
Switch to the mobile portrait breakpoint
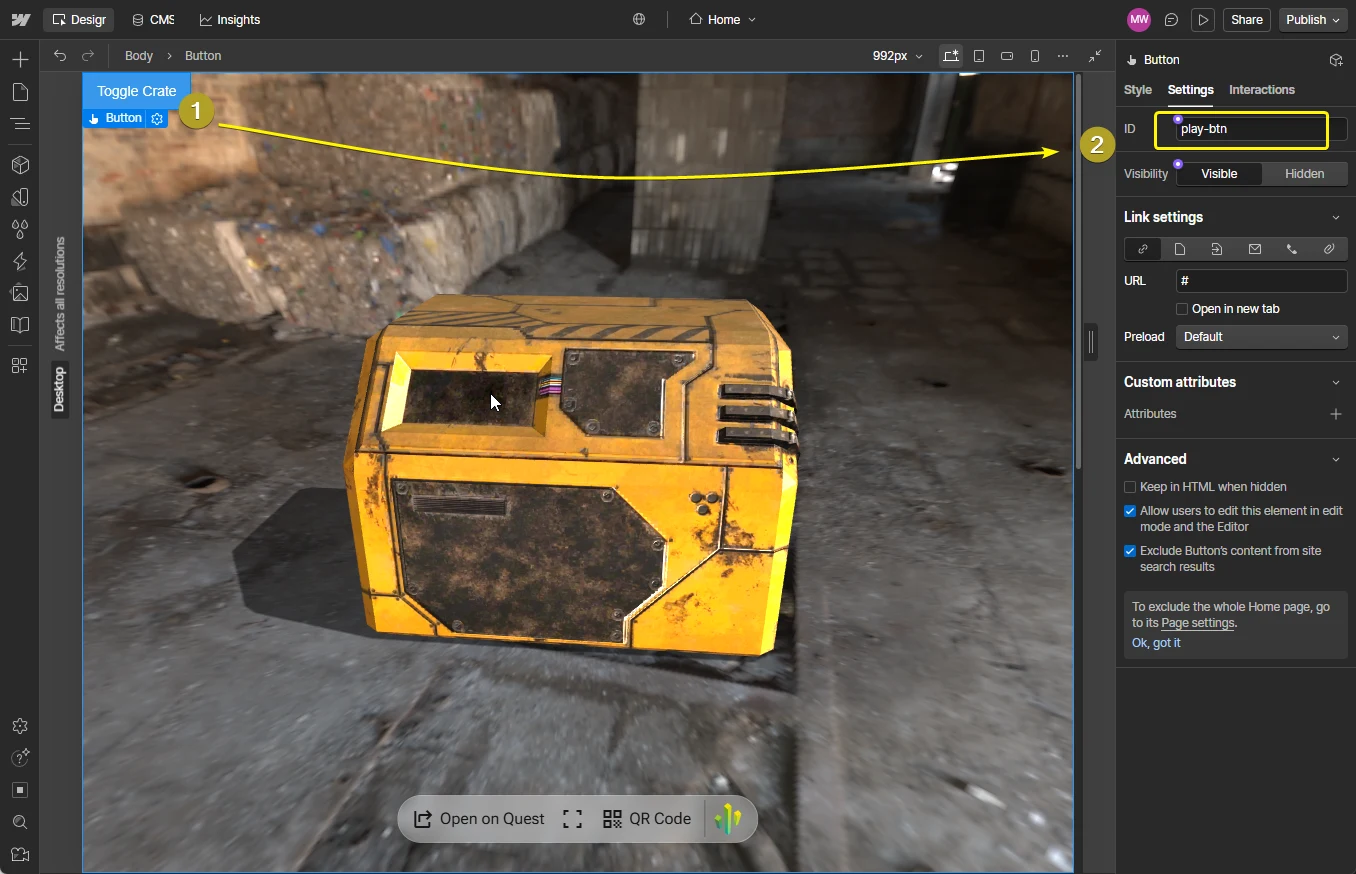pyautogui.click(x=1035, y=56)
